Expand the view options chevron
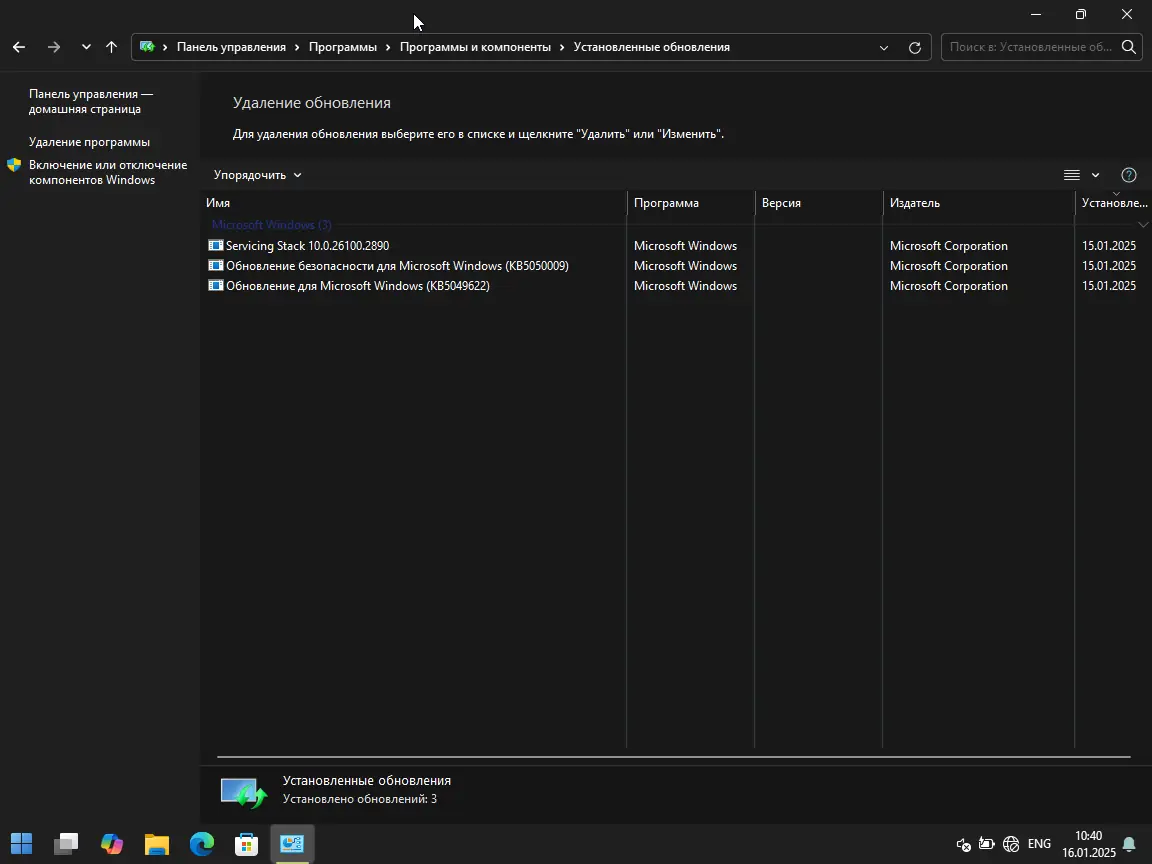1152x864 pixels. coord(1095,174)
